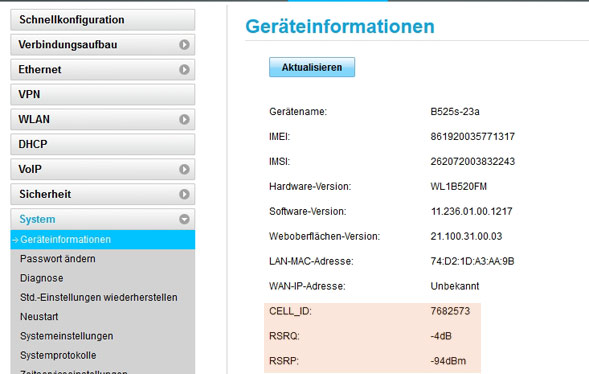Click the VoIP menu label
589x374 pixels.
[30, 169]
